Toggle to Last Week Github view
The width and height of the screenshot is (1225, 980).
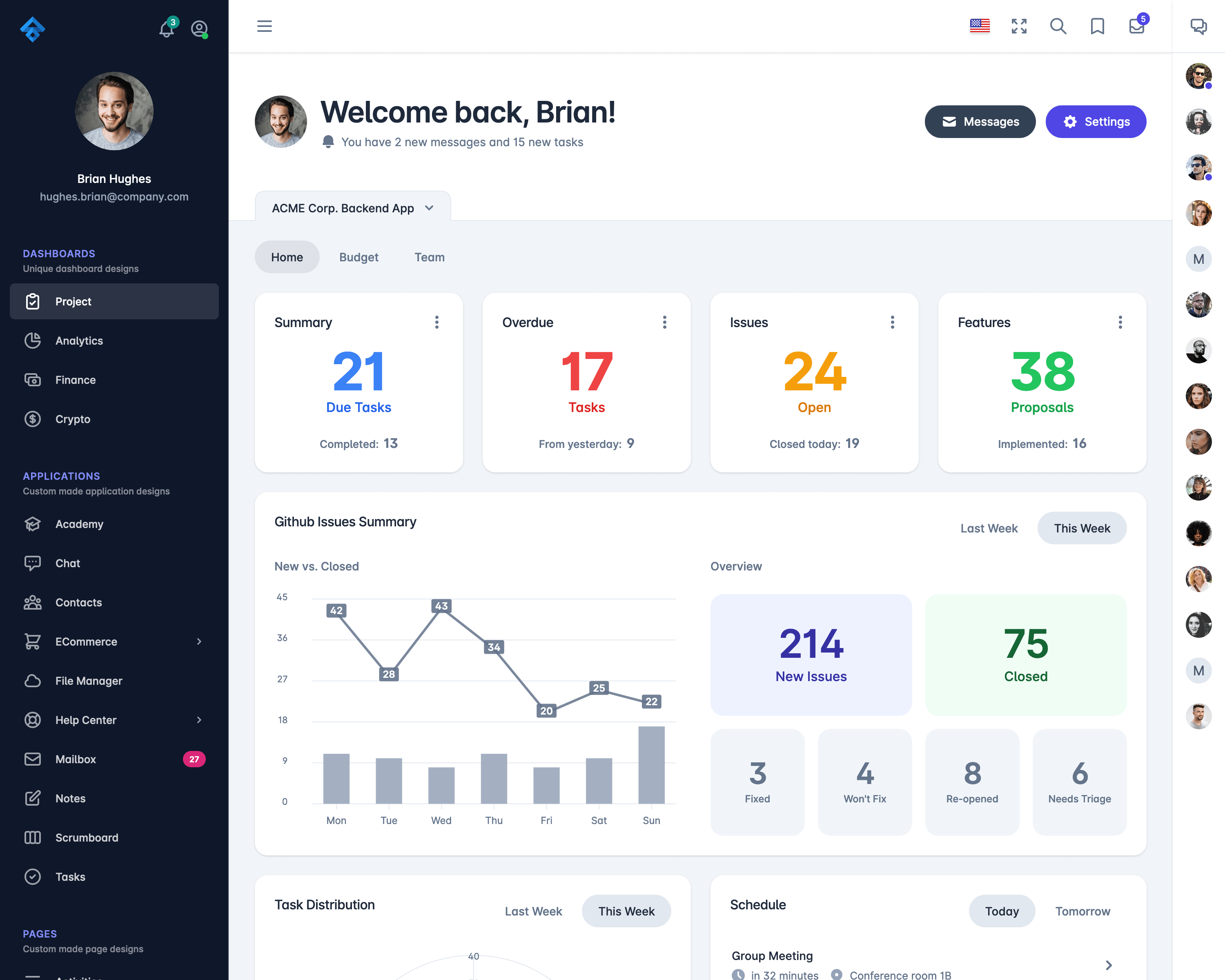click(x=989, y=528)
